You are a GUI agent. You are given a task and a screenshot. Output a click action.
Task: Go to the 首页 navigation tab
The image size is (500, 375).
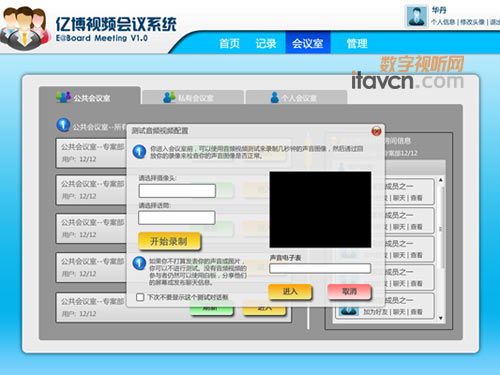coord(229,43)
